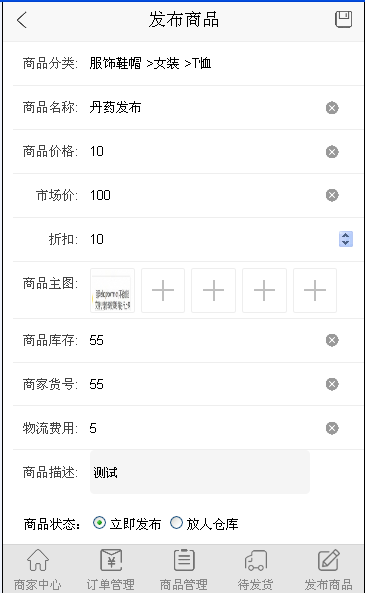This screenshot has height=593, width=365.
Task: Open the 商品分类 category selector
Action: click(x=150, y=63)
